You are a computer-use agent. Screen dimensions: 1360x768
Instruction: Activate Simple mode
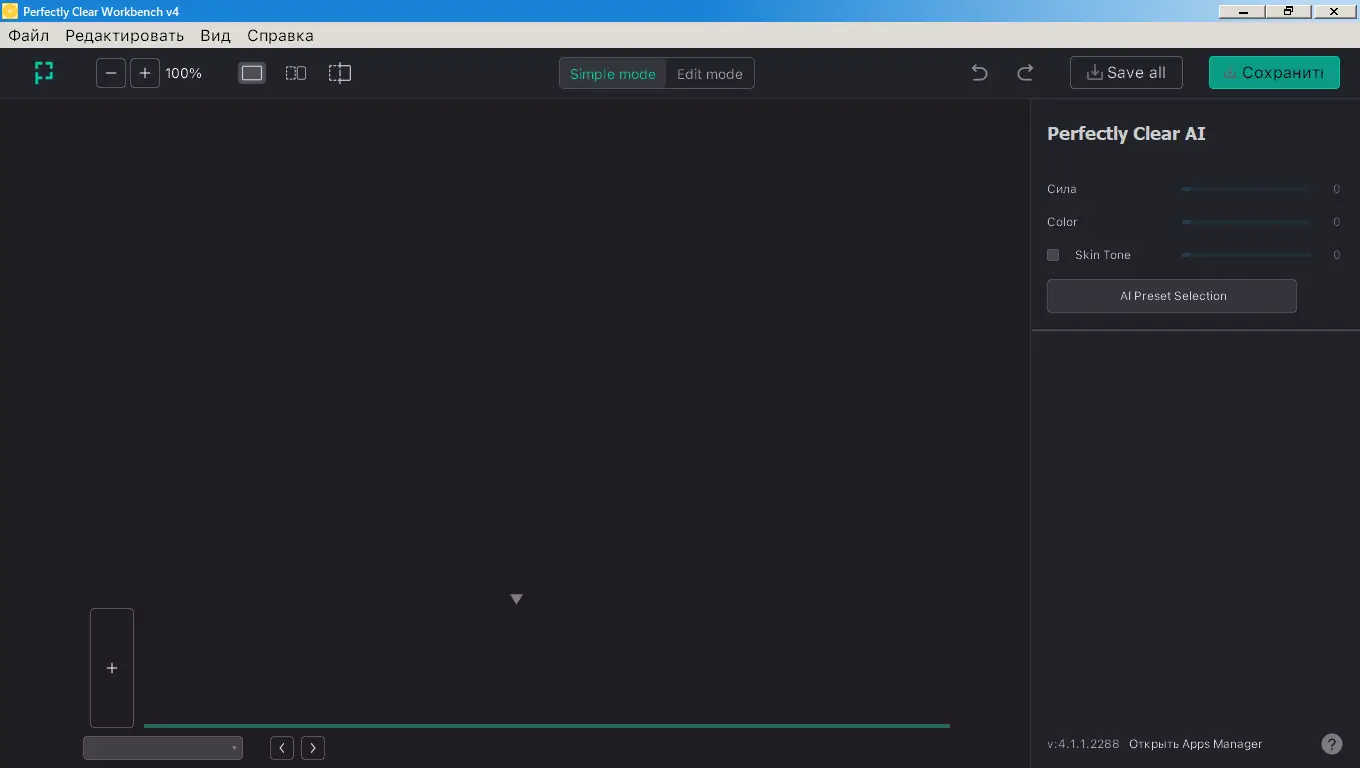click(x=612, y=73)
